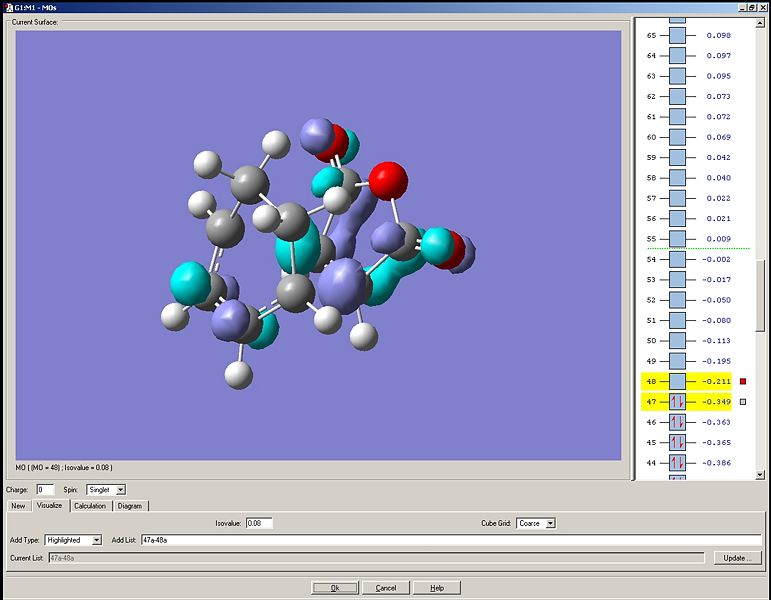Switch to the Calculation tab
The height and width of the screenshot is (600, 771).
pos(90,506)
